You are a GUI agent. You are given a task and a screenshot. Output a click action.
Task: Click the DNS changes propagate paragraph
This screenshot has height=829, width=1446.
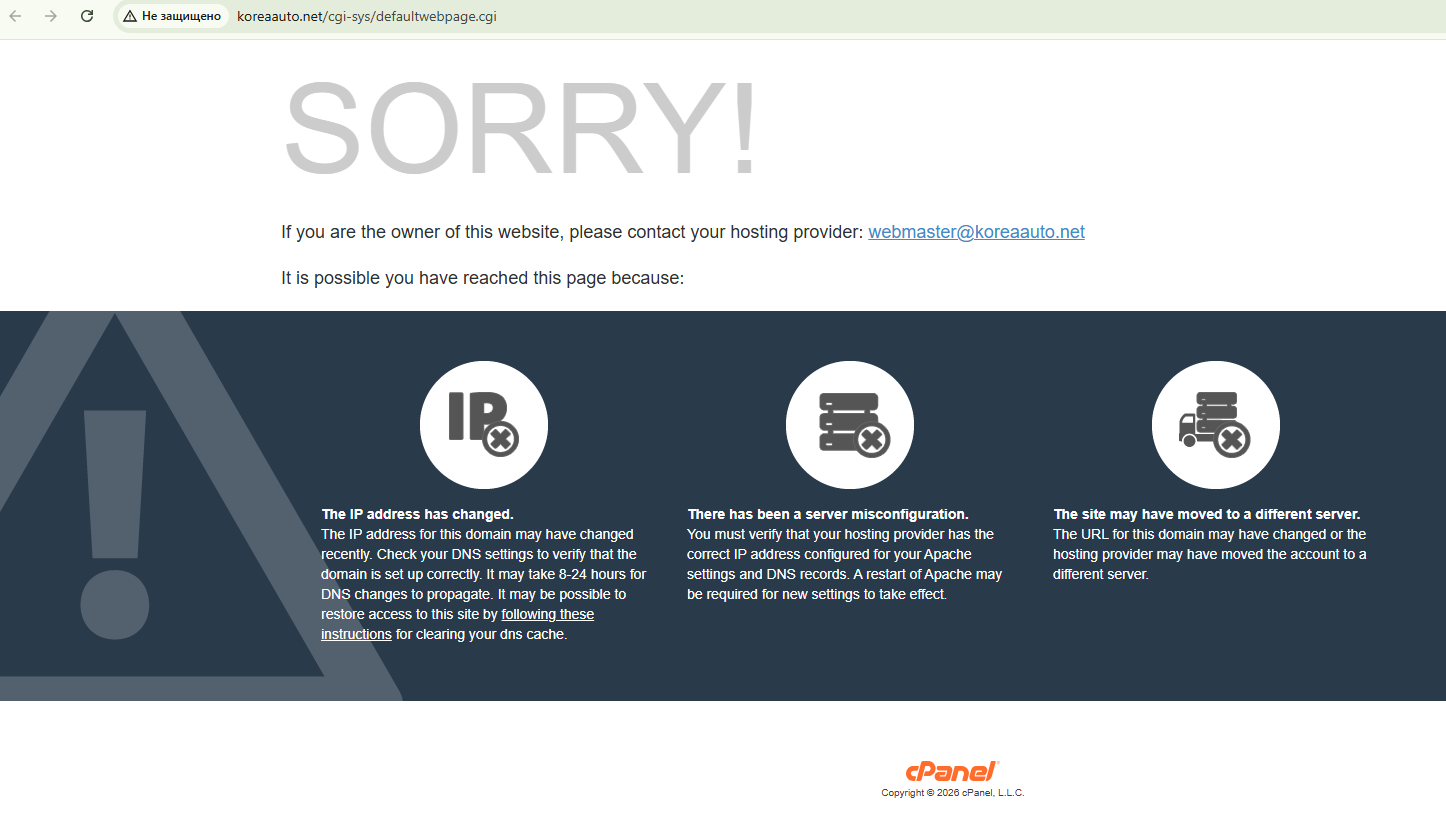(x=484, y=584)
